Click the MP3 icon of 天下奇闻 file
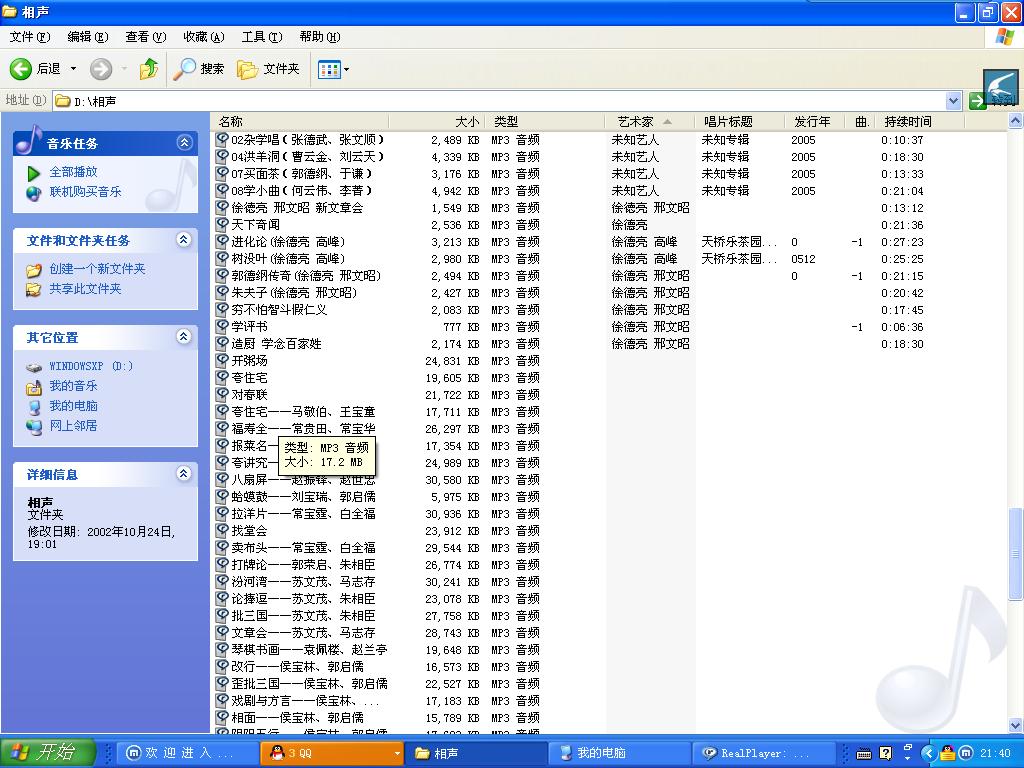The width and height of the screenshot is (1024, 768). point(223,225)
